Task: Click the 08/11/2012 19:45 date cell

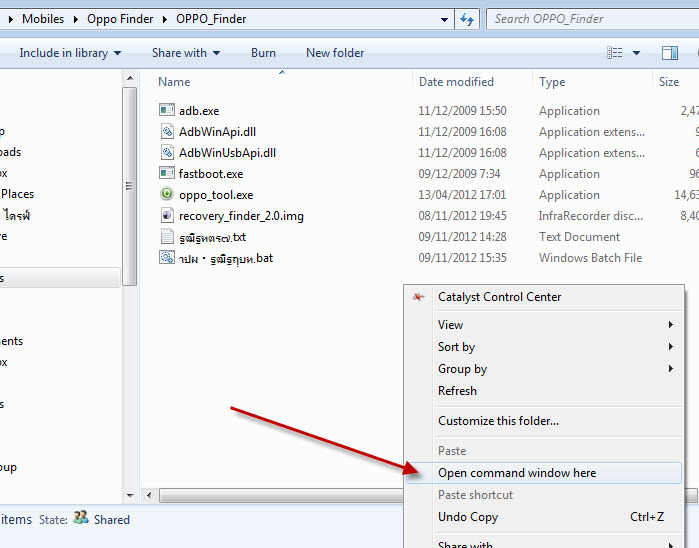Action: pos(462,216)
